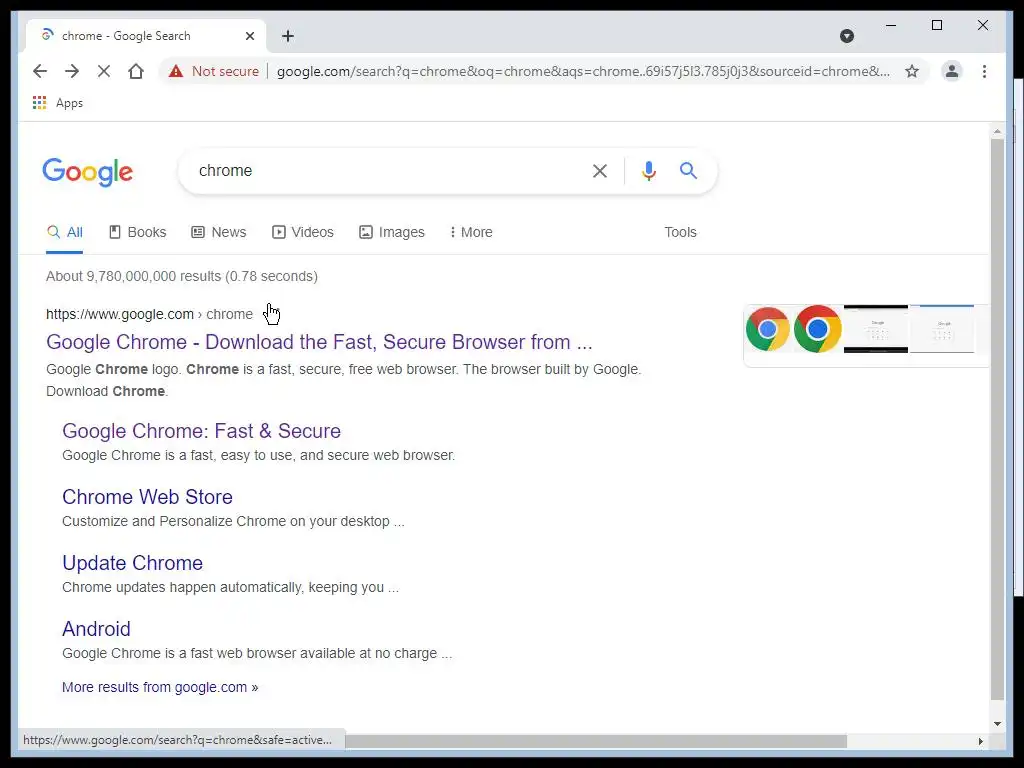Switch to the Videos tab
1024x768 pixels.
tap(302, 232)
